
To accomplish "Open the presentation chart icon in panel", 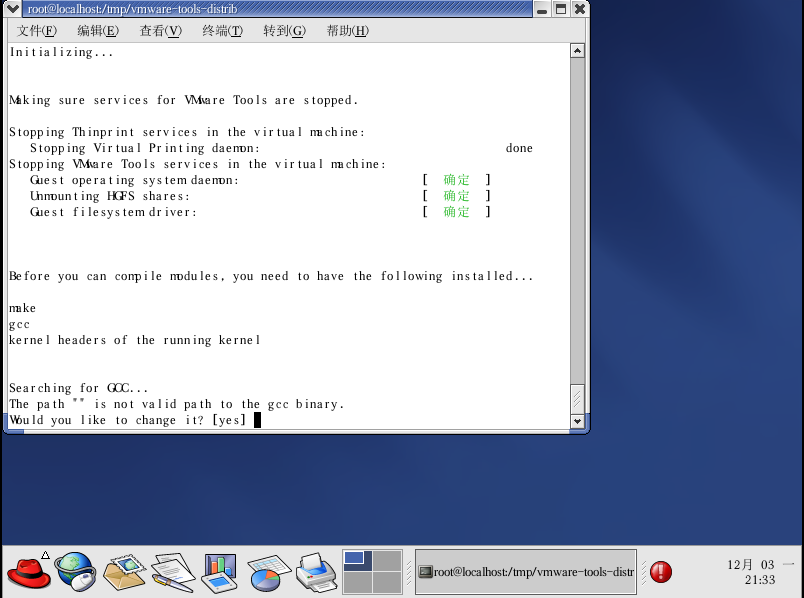I will click(219, 571).
